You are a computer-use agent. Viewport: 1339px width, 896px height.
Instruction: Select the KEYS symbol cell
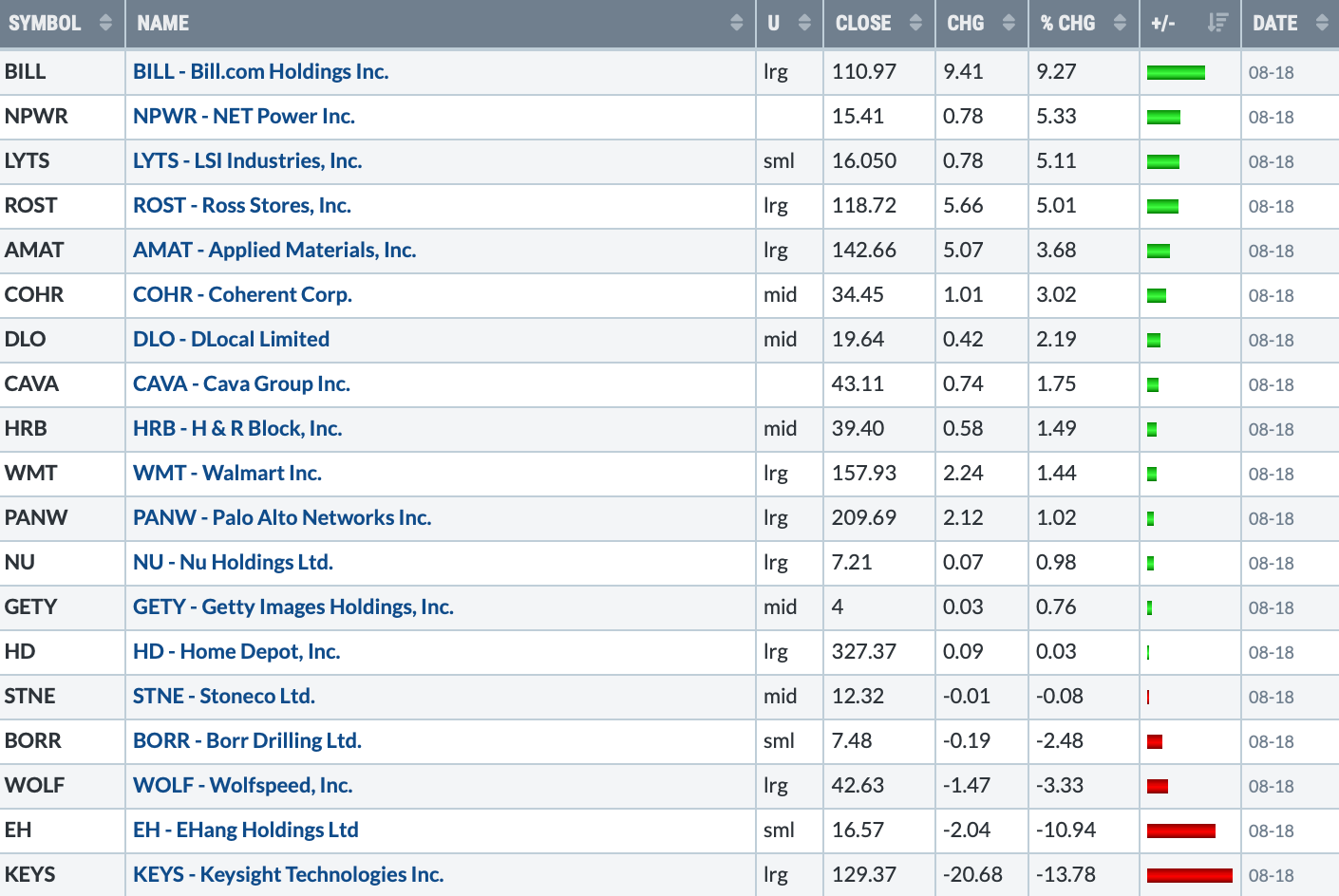point(63,874)
